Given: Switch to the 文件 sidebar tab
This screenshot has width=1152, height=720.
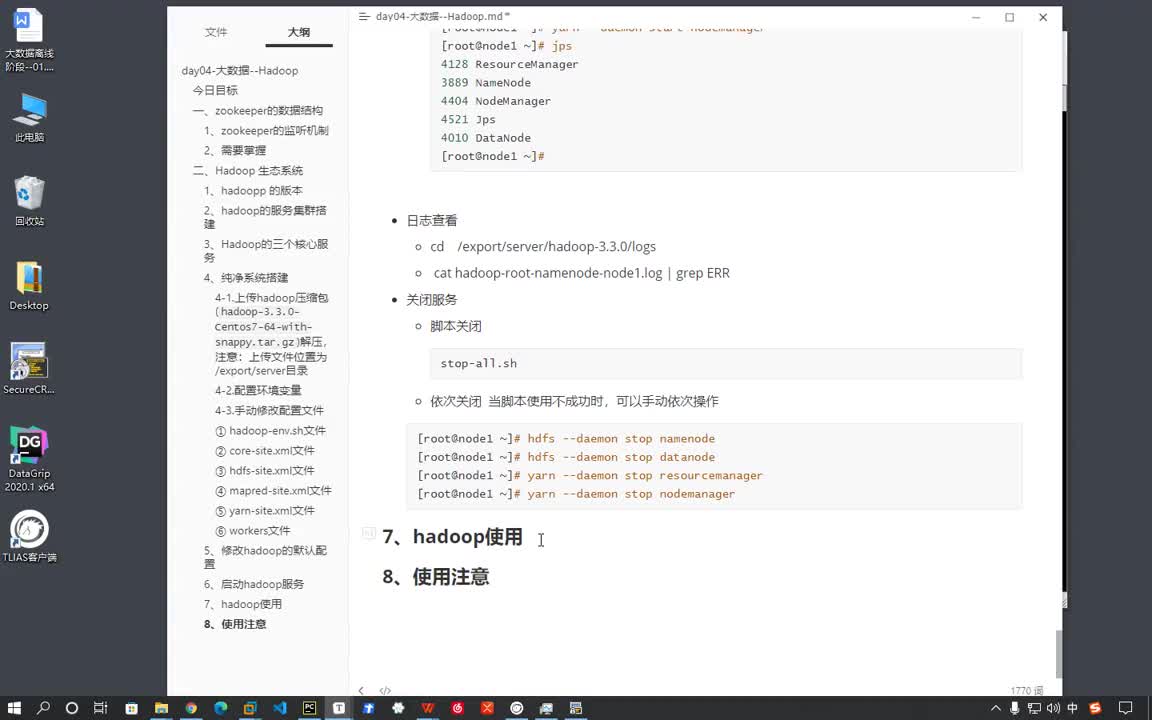Looking at the screenshot, I should [216, 32].
